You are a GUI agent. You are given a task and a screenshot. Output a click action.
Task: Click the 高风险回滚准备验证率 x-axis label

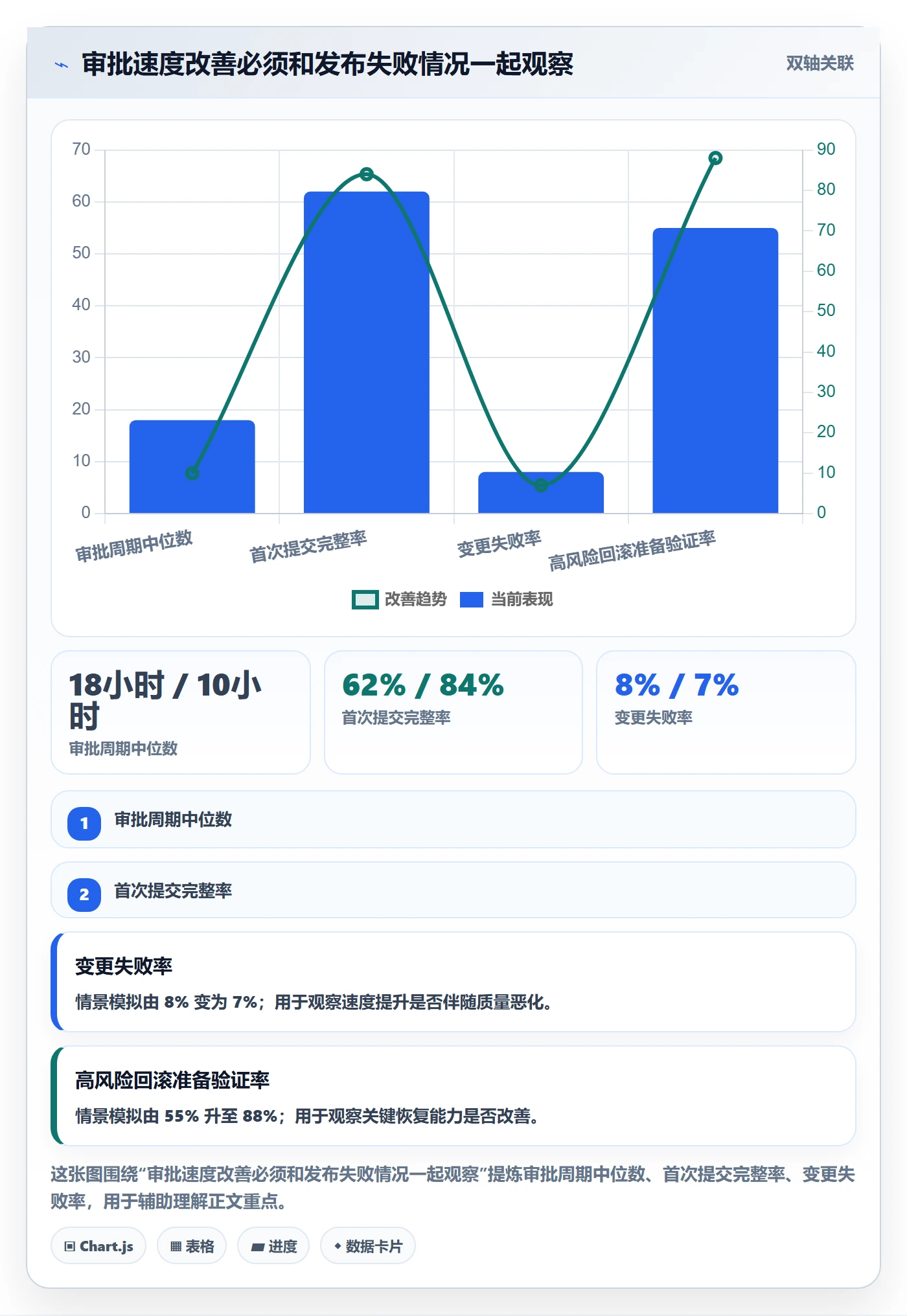pos(632,550)
